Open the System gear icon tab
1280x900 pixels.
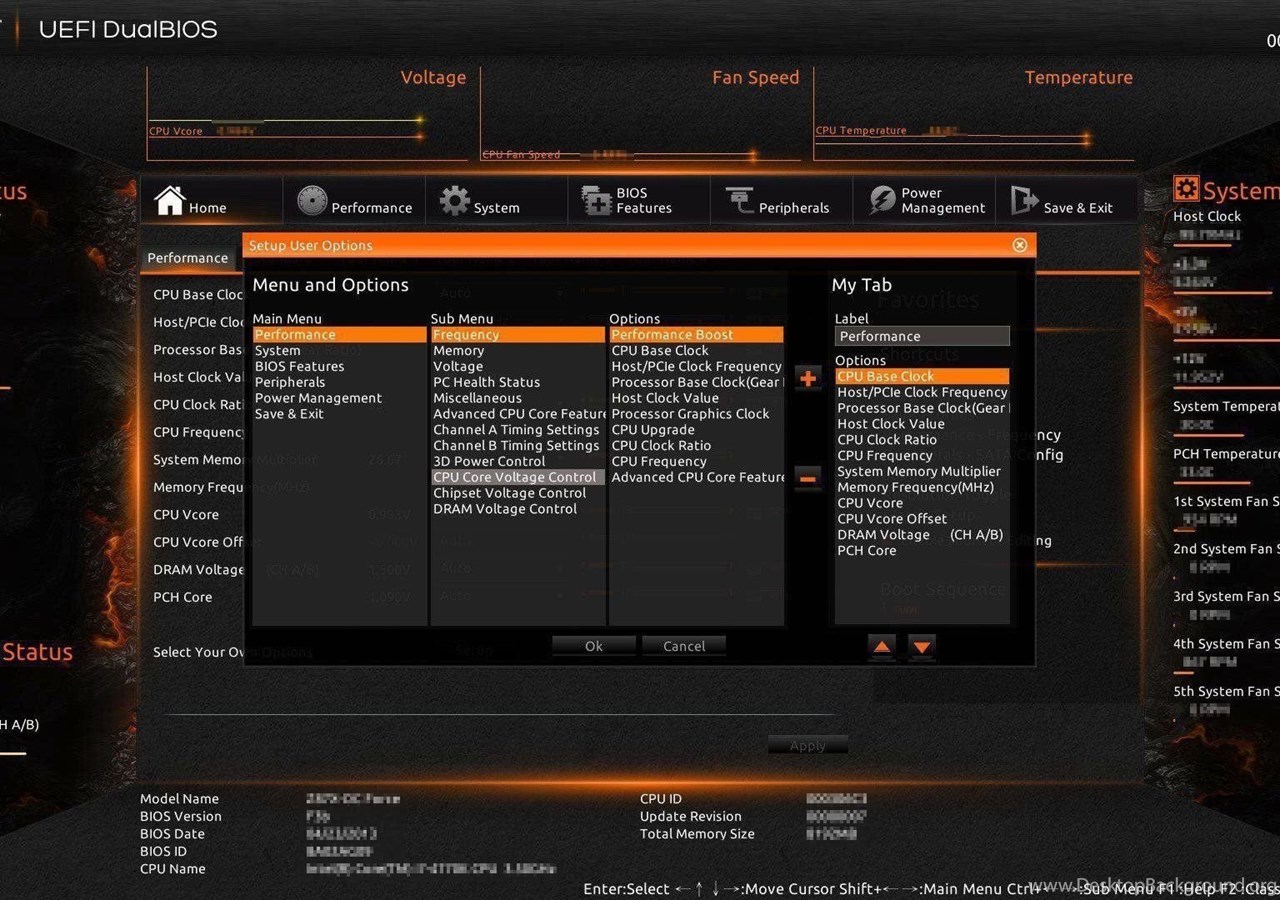click(455, 201)
